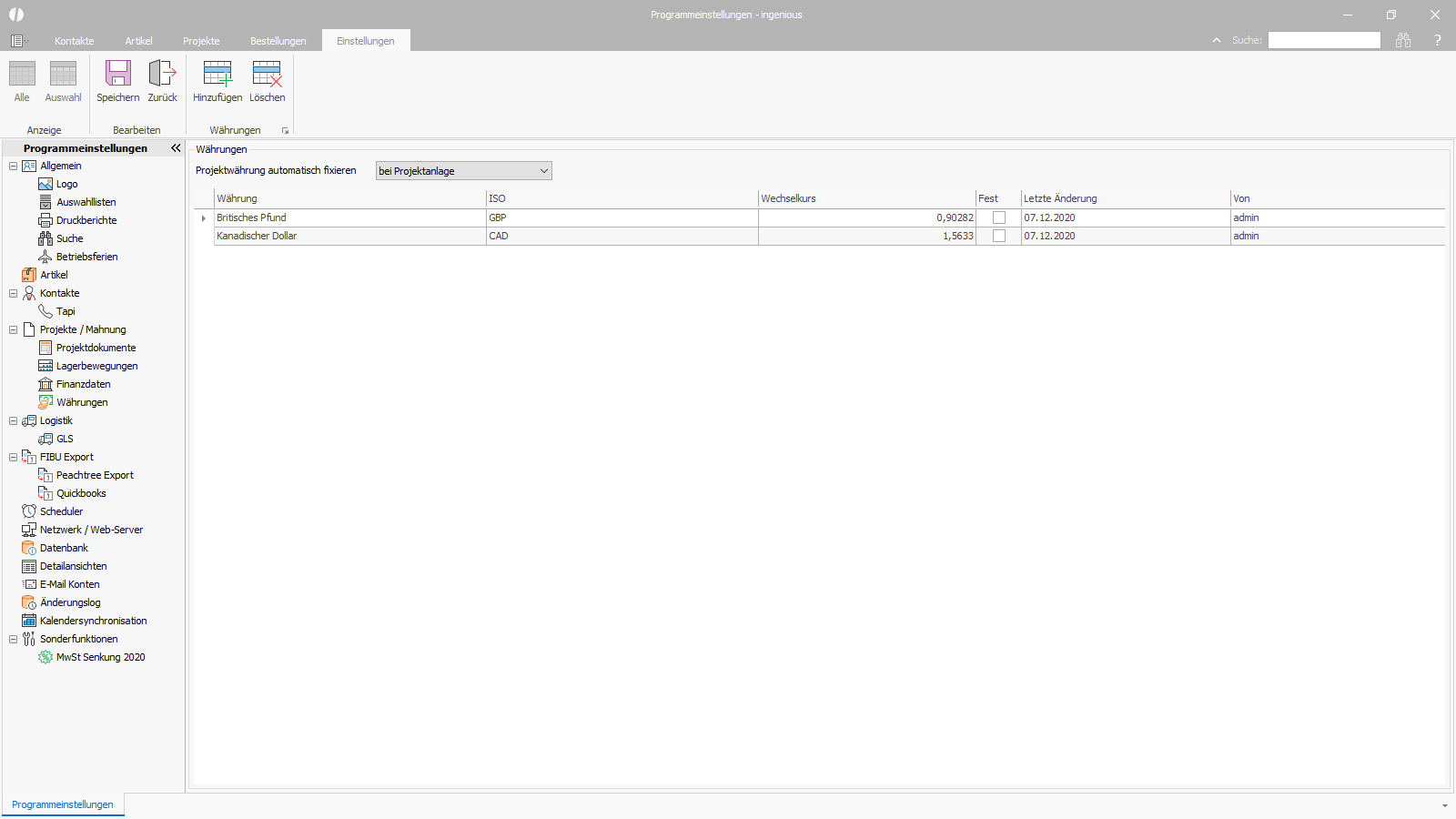
Task: Open Währungen group dialog launcher
Action: pyautogui.click(x=285, y=131)
